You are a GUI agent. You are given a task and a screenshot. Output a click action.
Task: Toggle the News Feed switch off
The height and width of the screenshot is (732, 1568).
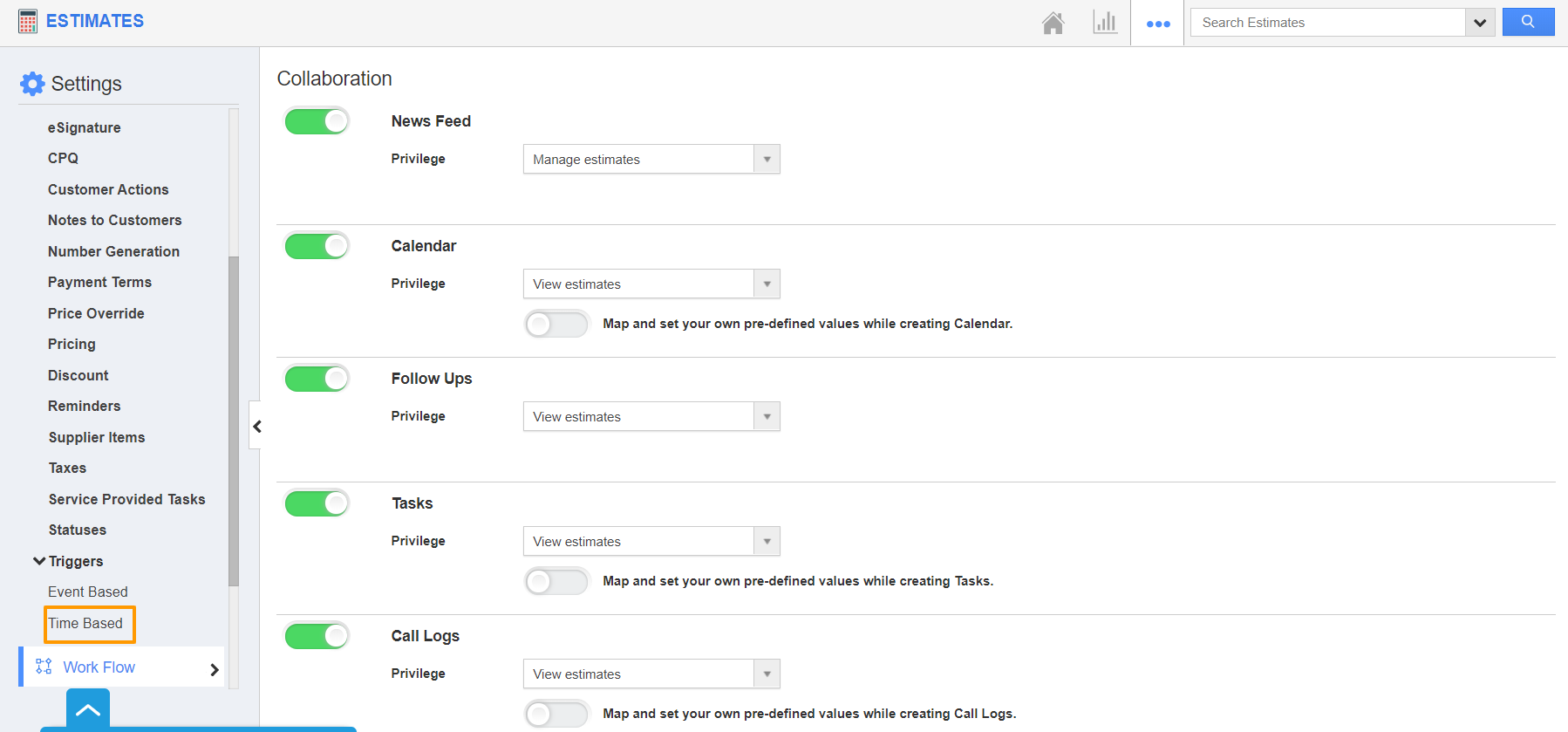(x=317, y=121)
